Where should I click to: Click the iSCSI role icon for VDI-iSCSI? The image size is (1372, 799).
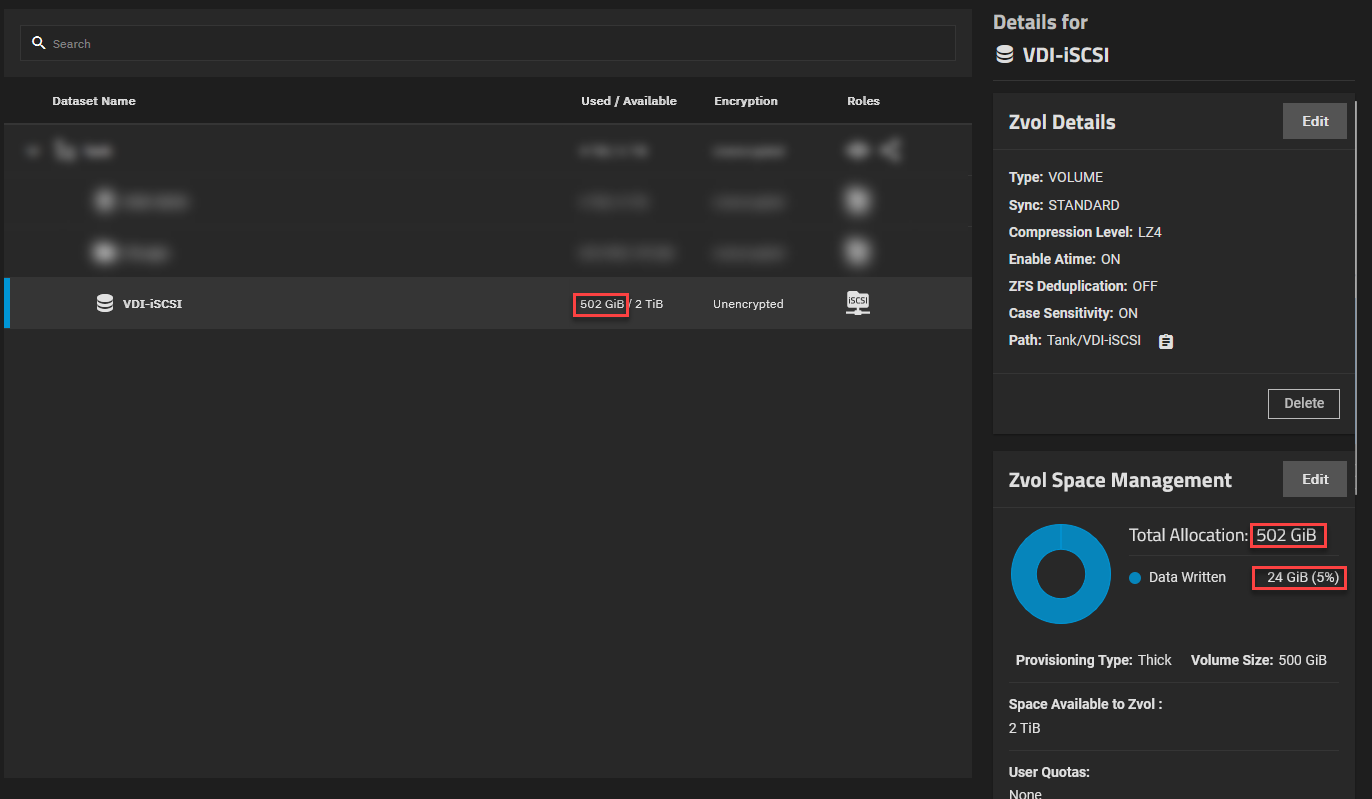tap(858, 303)
